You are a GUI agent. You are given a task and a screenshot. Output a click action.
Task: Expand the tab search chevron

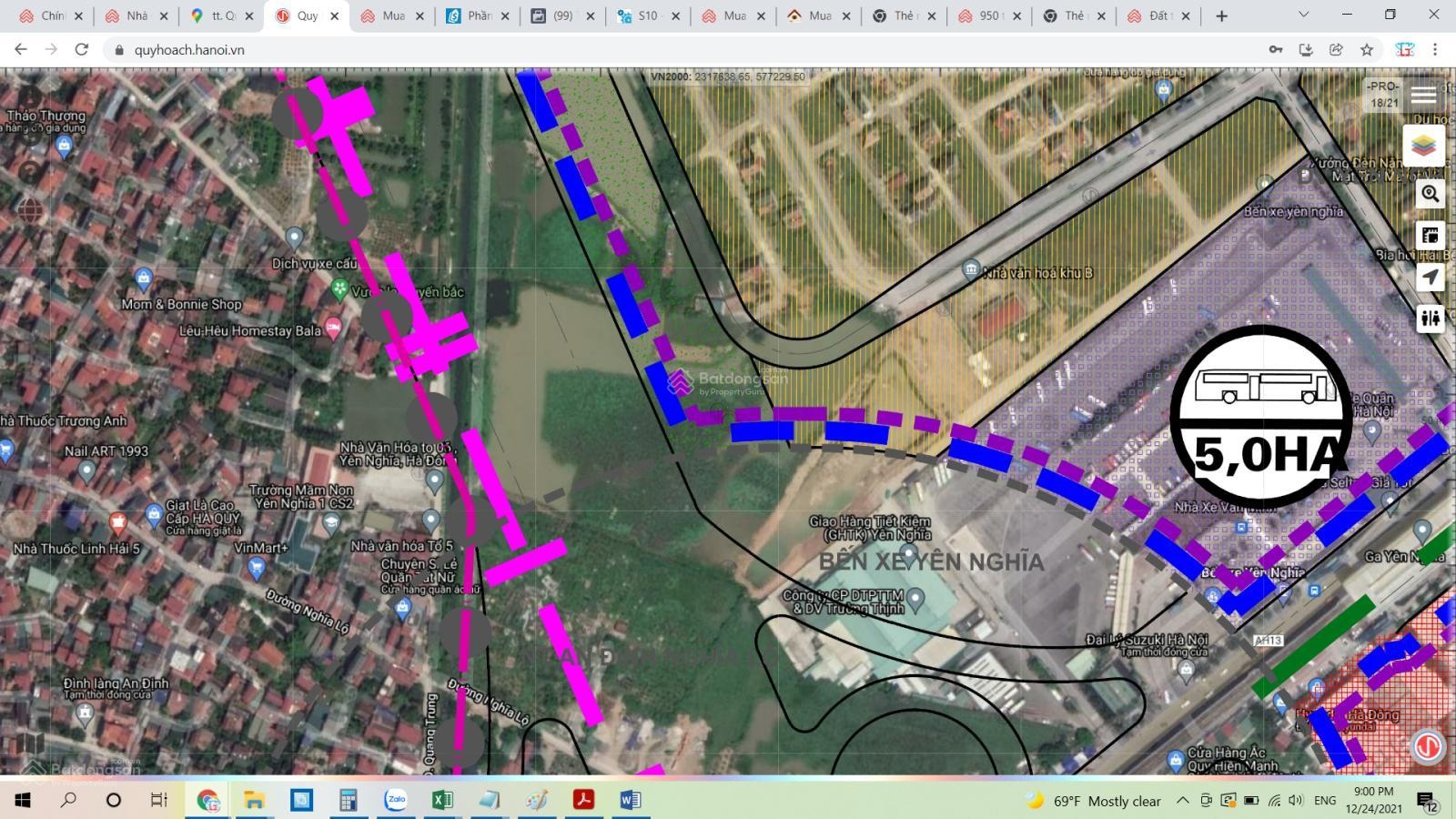[1303, 15]
